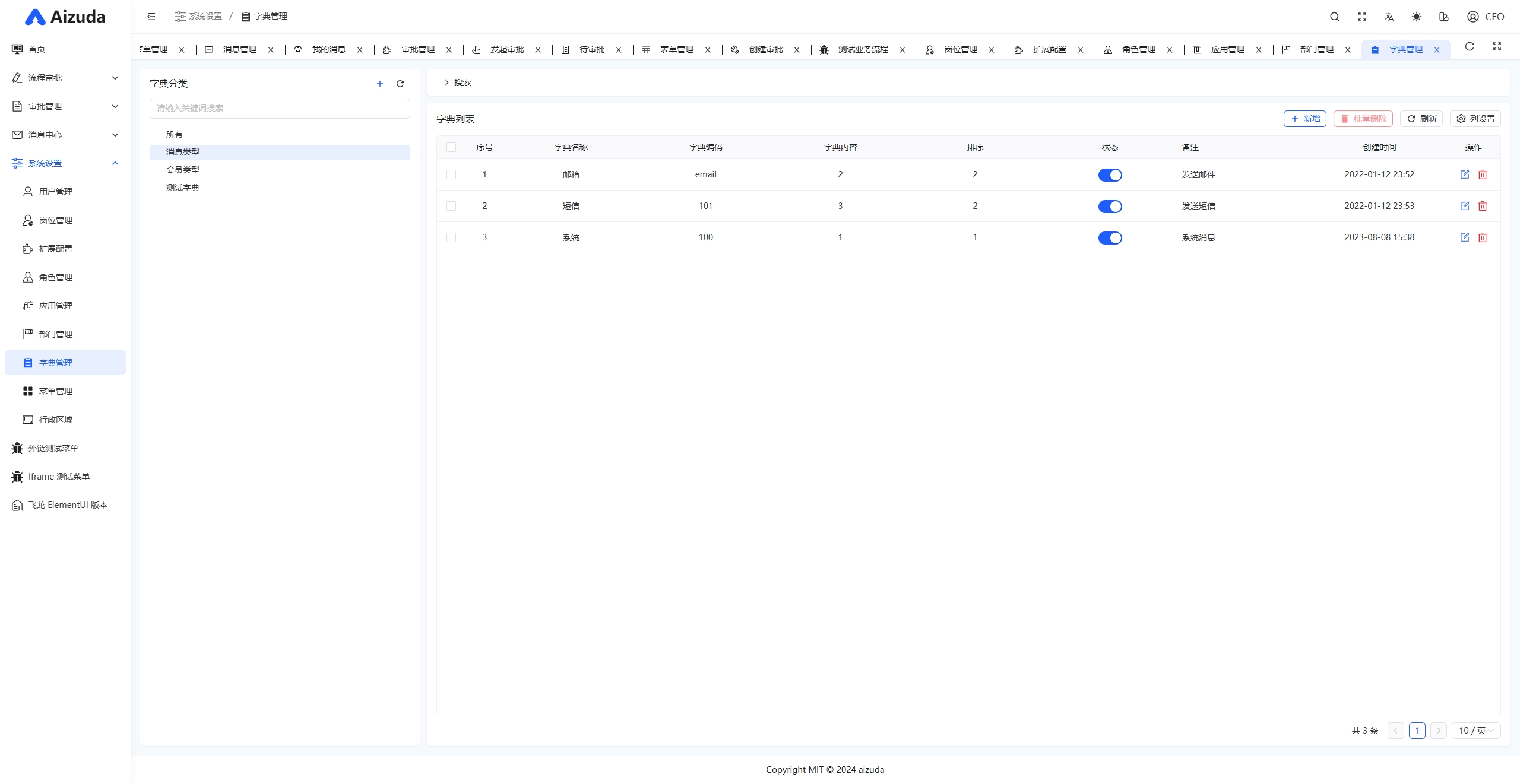Open the 列设置 column settings button
1520x784 pixels.
click(x=1475, y=119)
